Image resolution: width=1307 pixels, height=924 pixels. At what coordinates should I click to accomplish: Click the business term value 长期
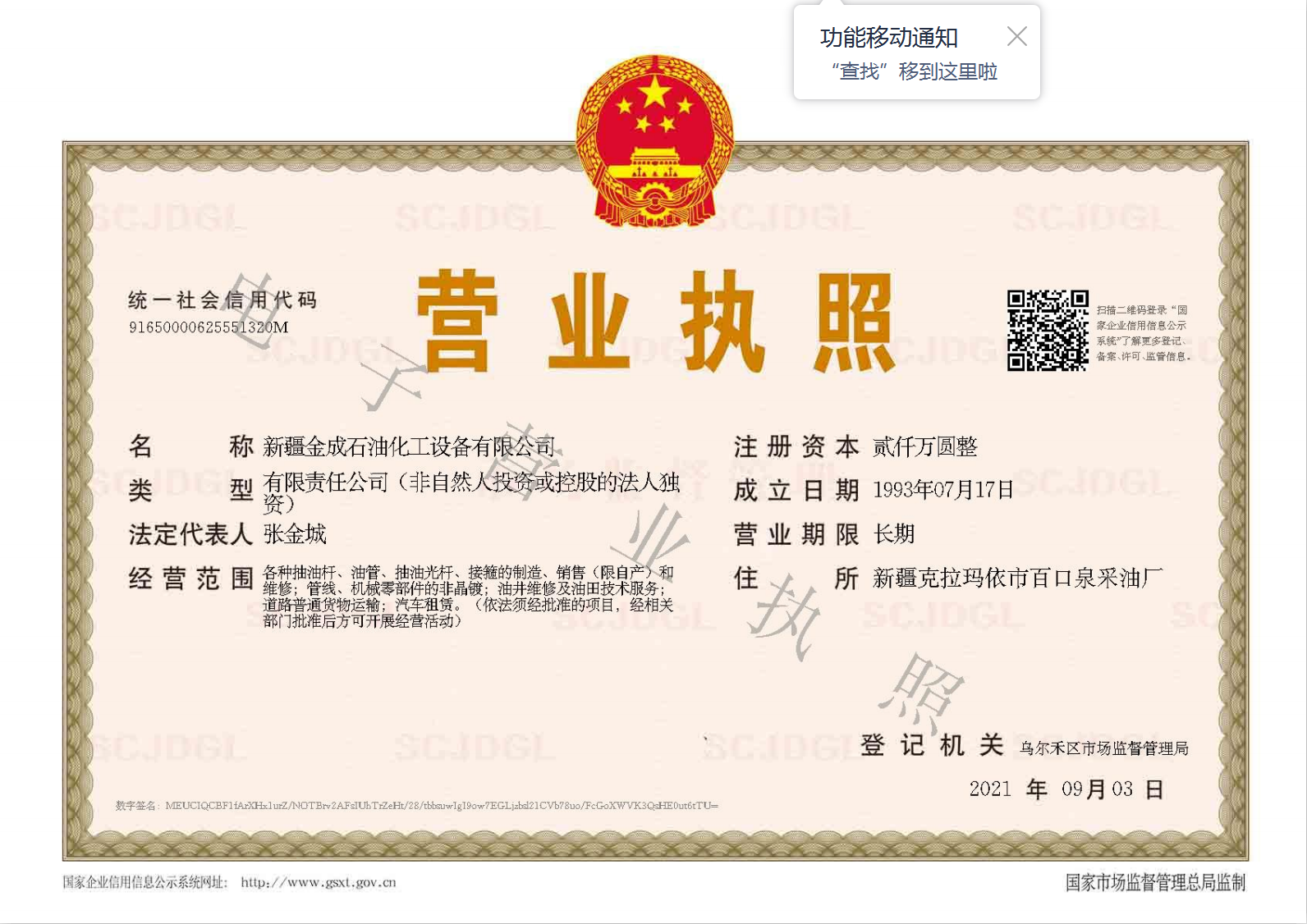coord(894,534)
